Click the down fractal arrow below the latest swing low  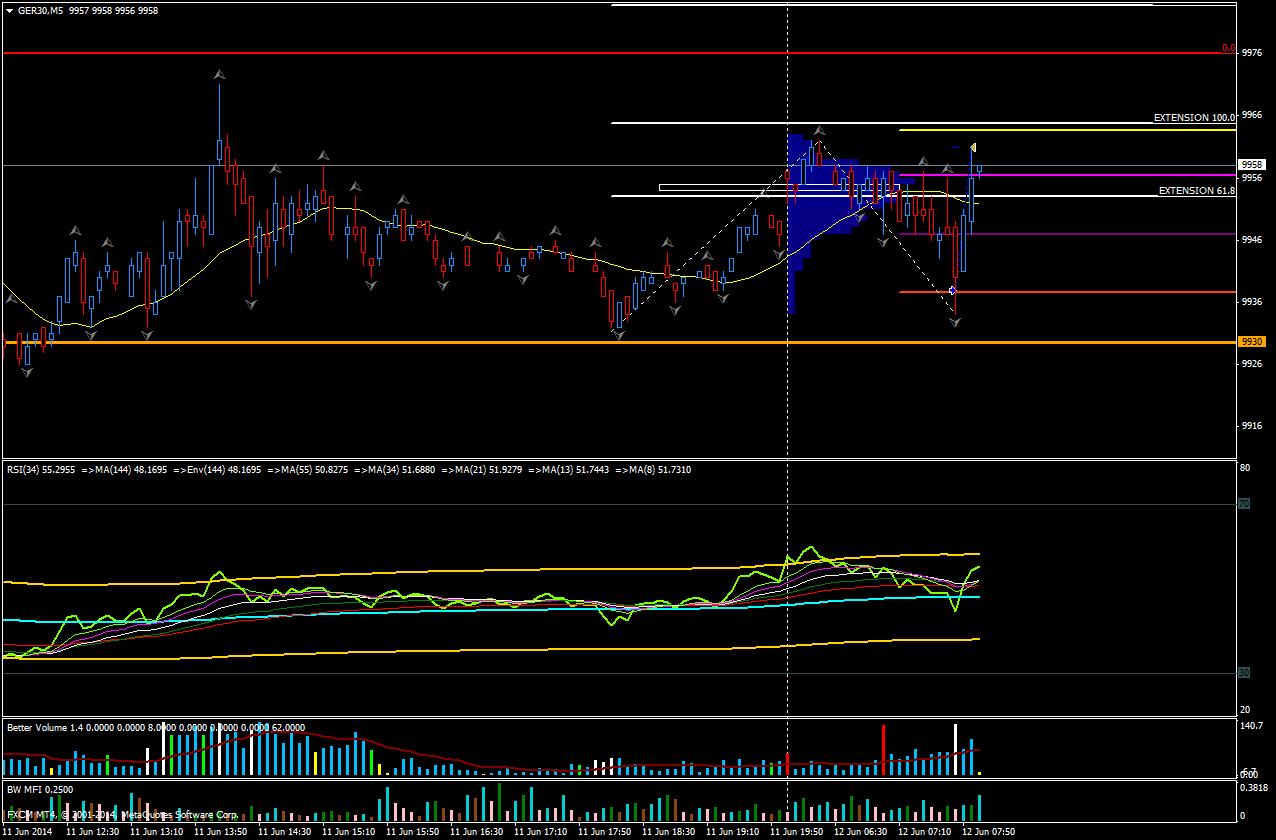pos(956,322)
